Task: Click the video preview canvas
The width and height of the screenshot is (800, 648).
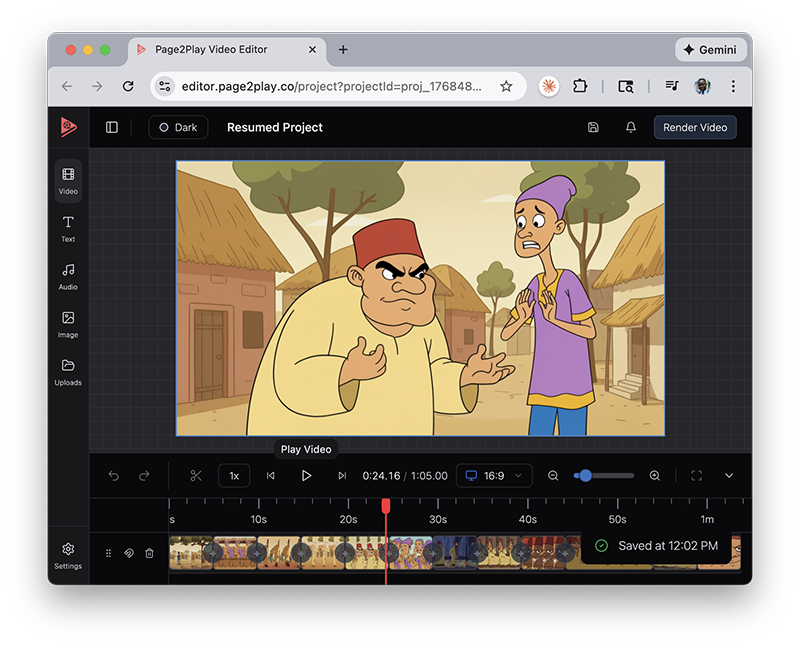Action: pyautogui.click(x=420, y=298)
